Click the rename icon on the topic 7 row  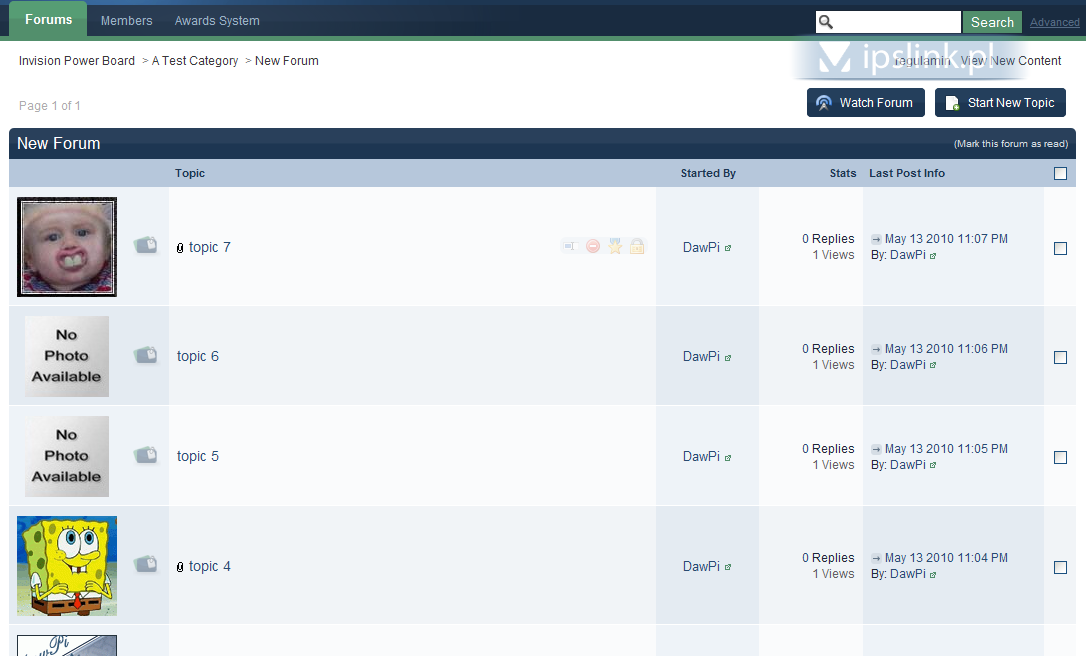click(570, 247)
